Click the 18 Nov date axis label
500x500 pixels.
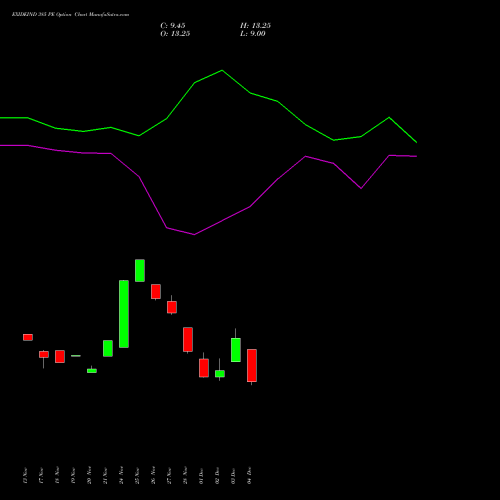point(57,476)
